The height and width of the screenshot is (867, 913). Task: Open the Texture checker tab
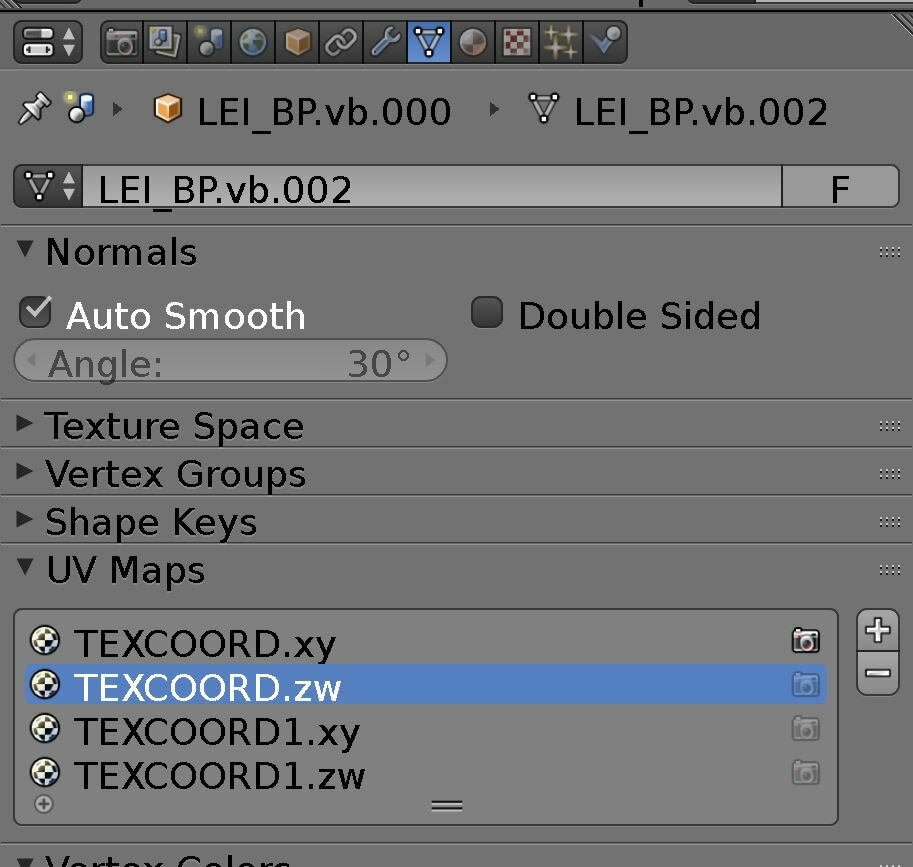[x=517, y=42]
